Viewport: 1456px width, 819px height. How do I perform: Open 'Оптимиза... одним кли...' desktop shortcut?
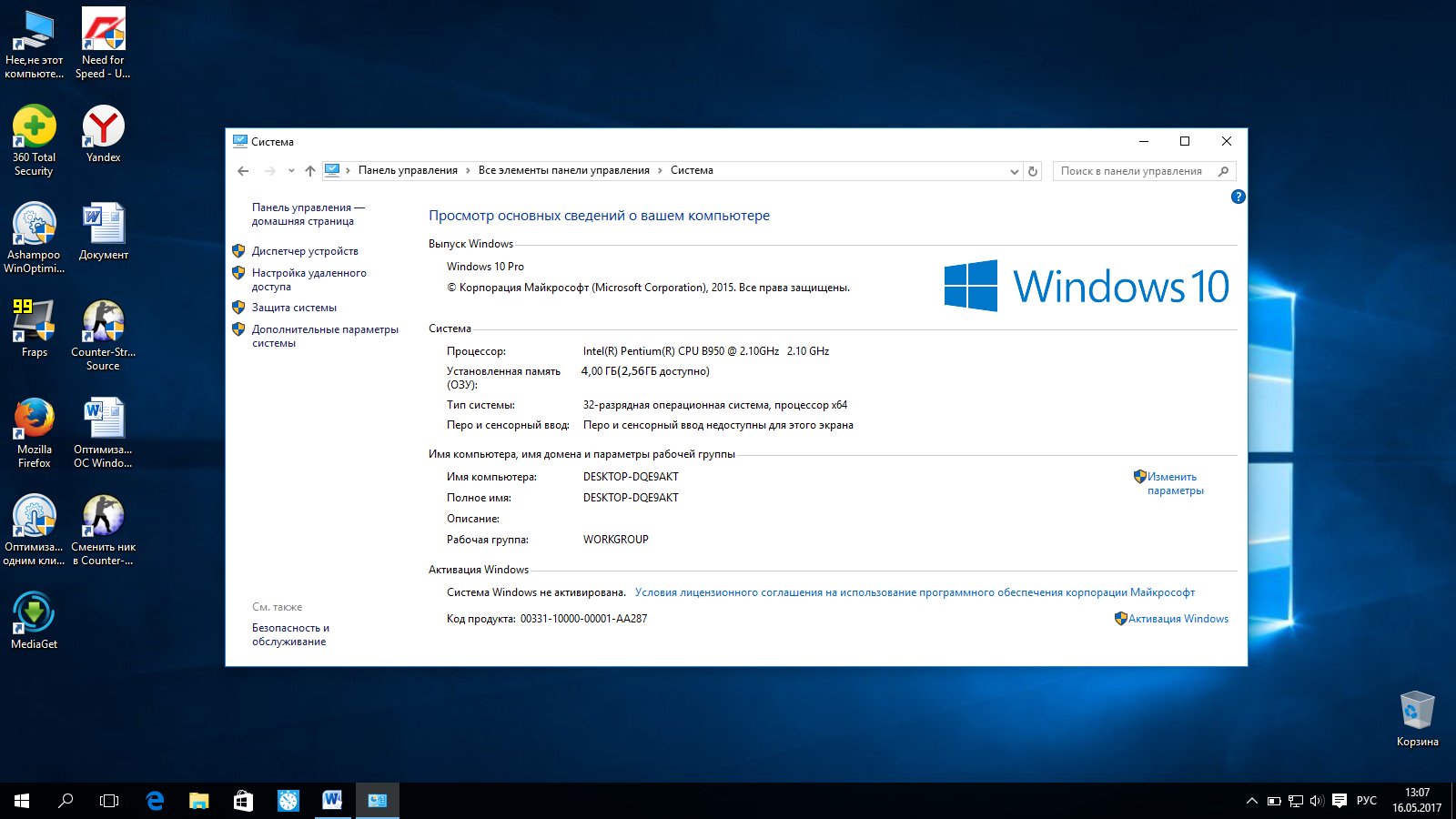point(34,531)
